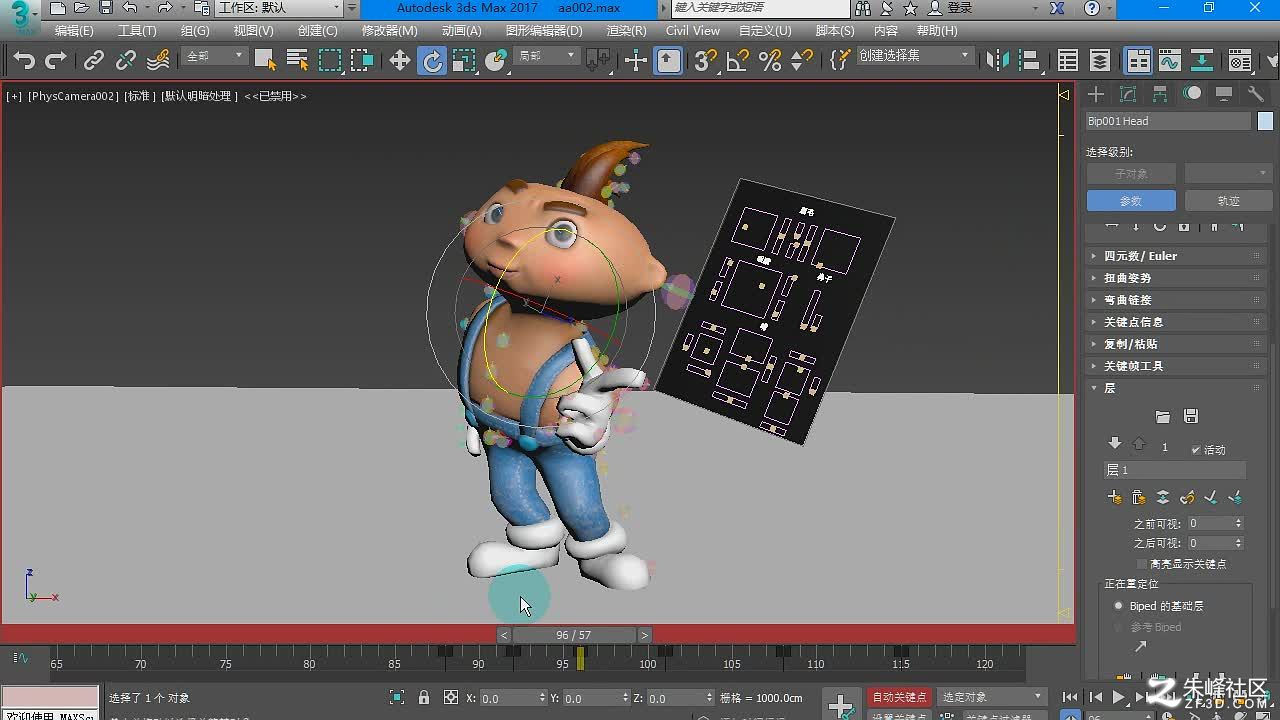This screenshot has height=720, width=1280.
Task: Activate the Select and Rotate tool
Action: point(432,61)
